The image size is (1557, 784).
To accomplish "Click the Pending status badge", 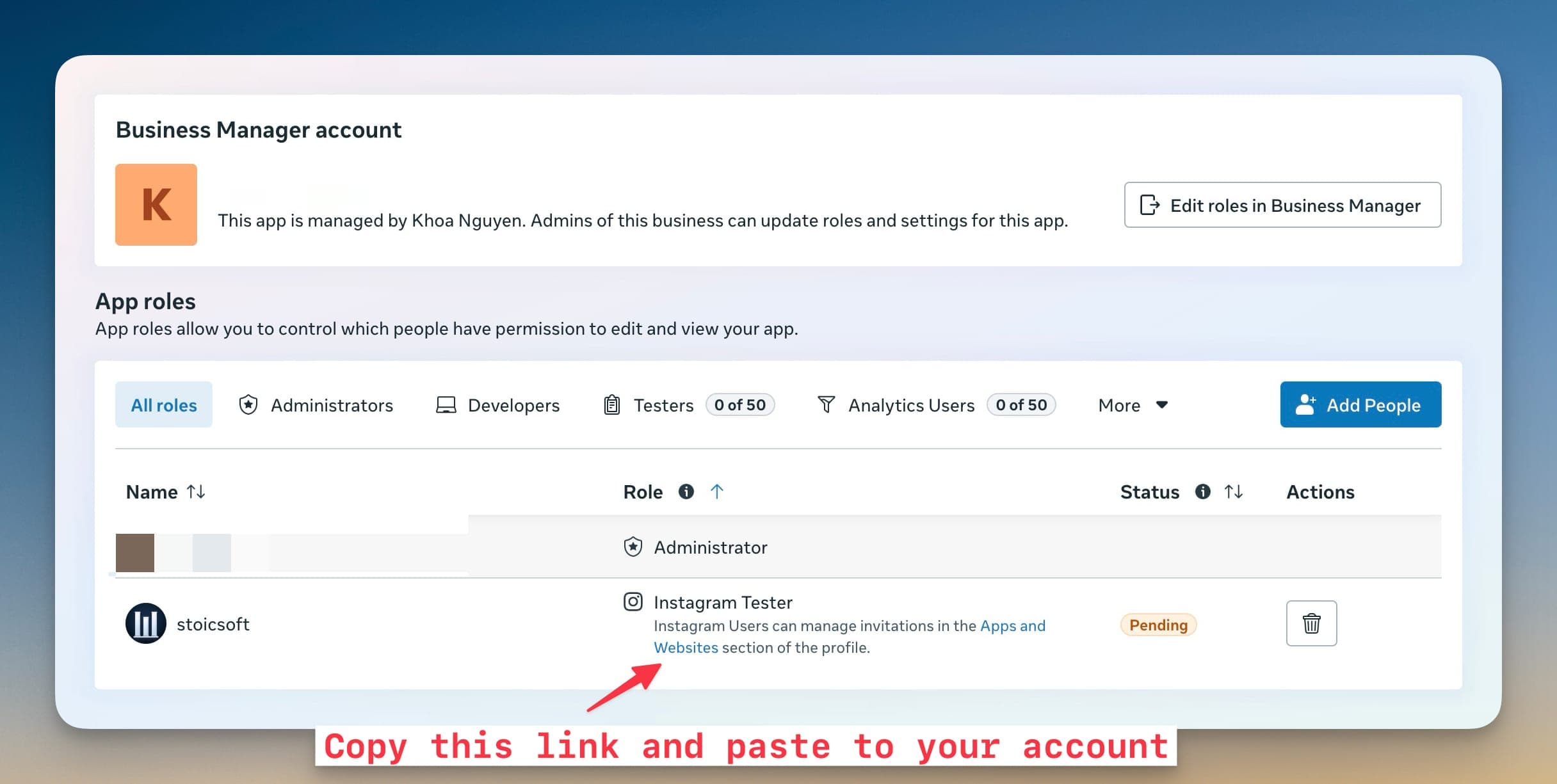I will (x=1158, y=625).
